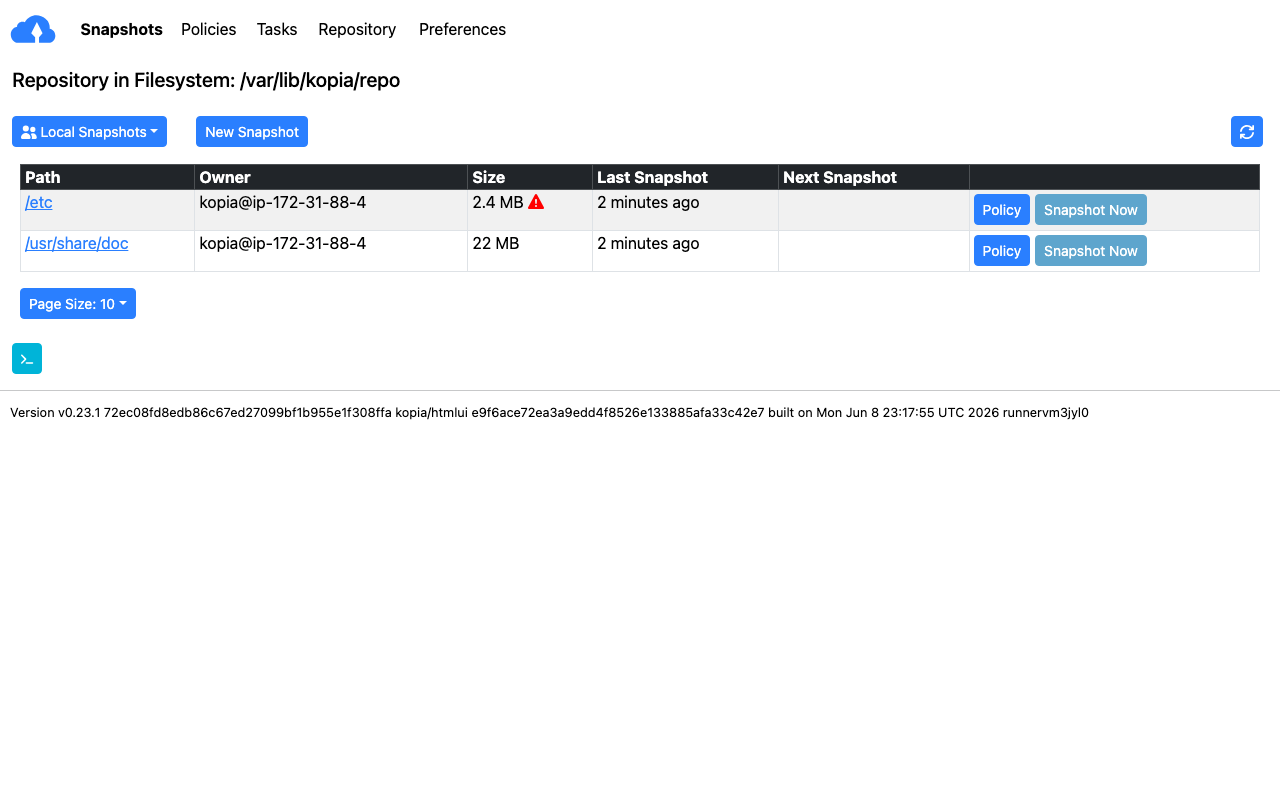Click Snapshot Now for /etc
1280x800 pixels.
click(1091, 210)
